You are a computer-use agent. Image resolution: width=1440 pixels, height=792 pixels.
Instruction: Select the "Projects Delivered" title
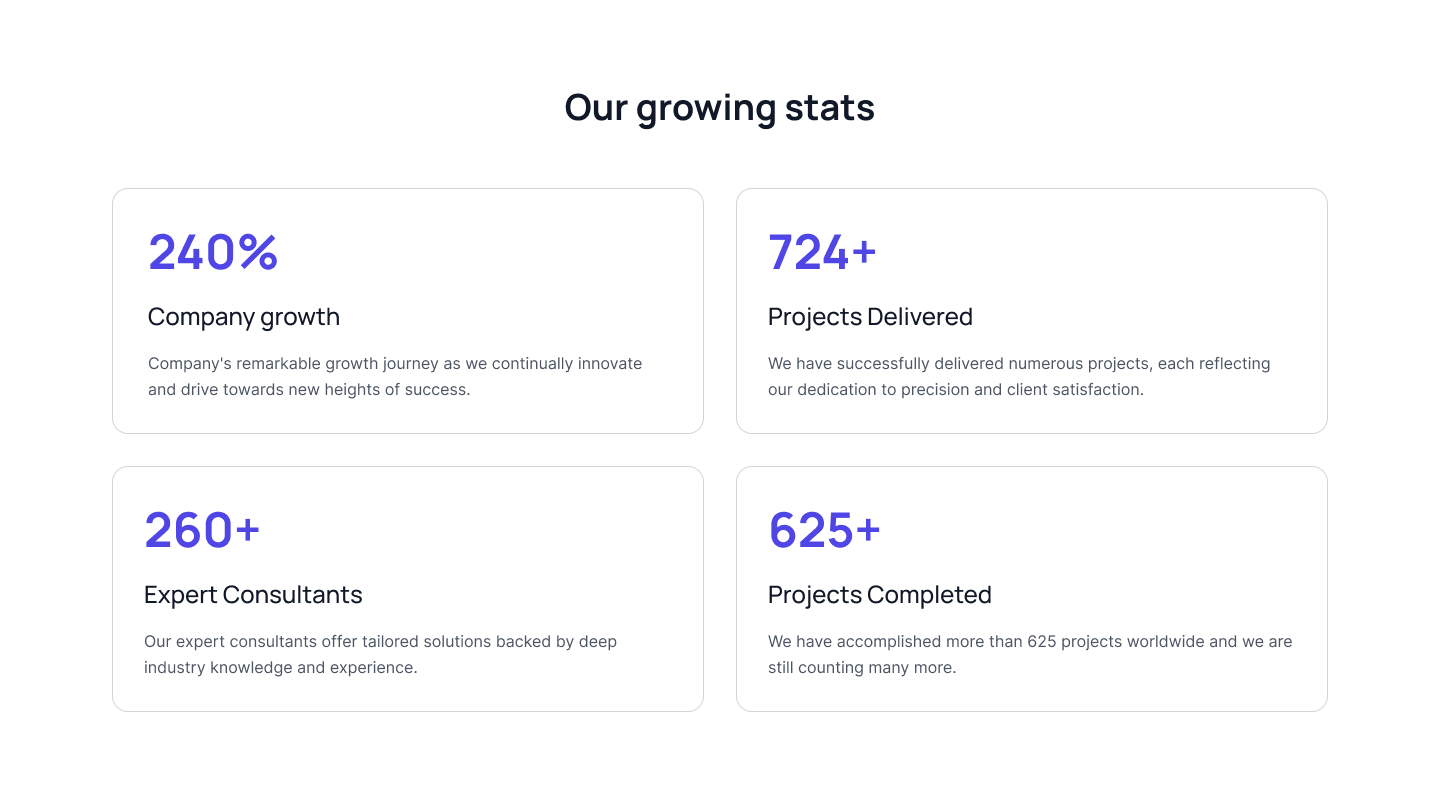point(870,317)
